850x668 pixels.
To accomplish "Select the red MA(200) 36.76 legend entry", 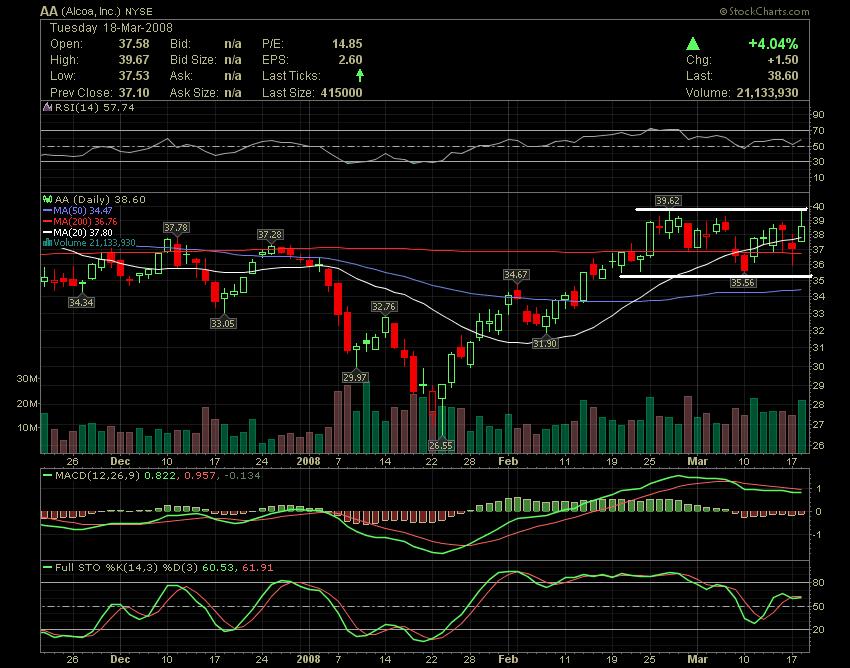I will tap(80, 221).
